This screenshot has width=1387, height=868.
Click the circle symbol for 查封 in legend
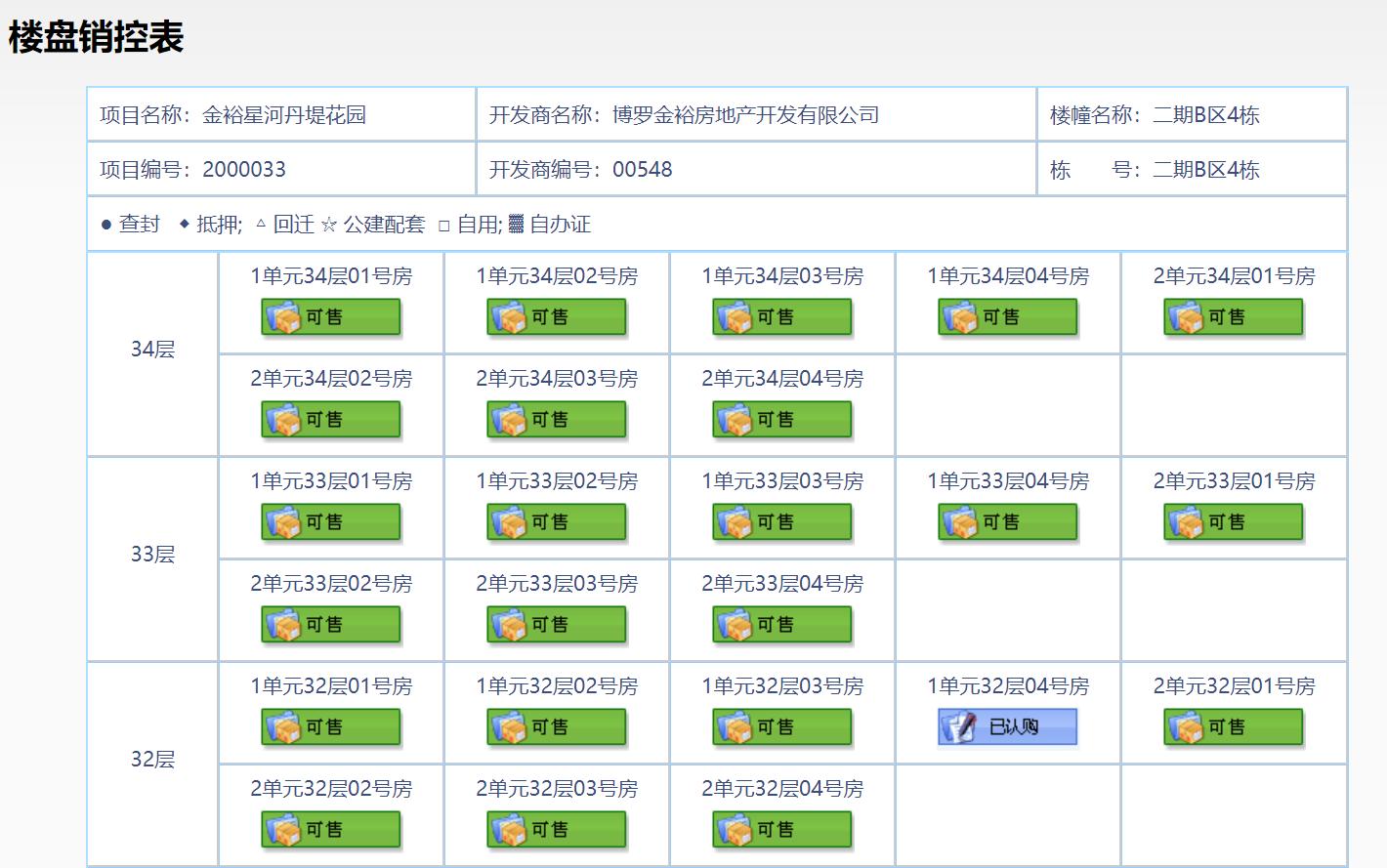[x=104, y=225]
